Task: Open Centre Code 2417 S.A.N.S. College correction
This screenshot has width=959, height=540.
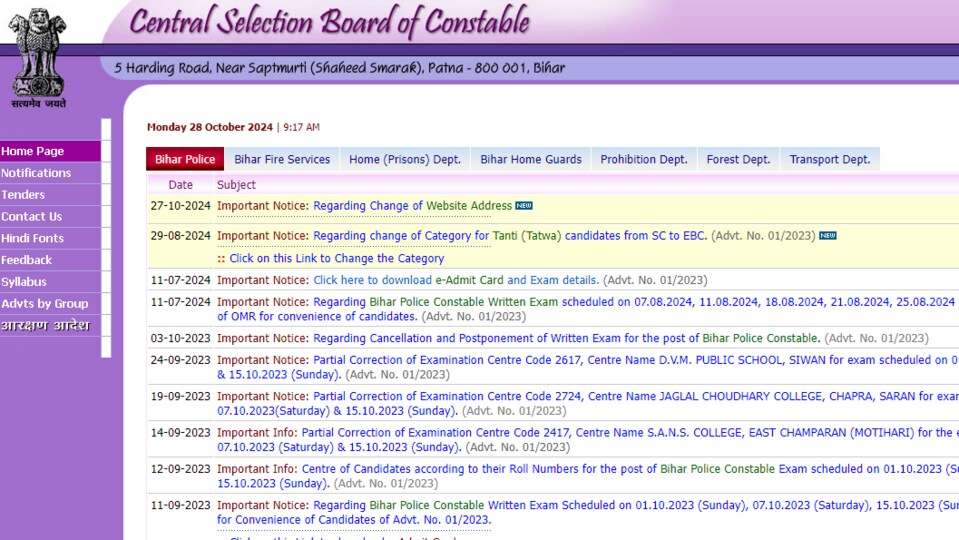Action: coord(585,440)
